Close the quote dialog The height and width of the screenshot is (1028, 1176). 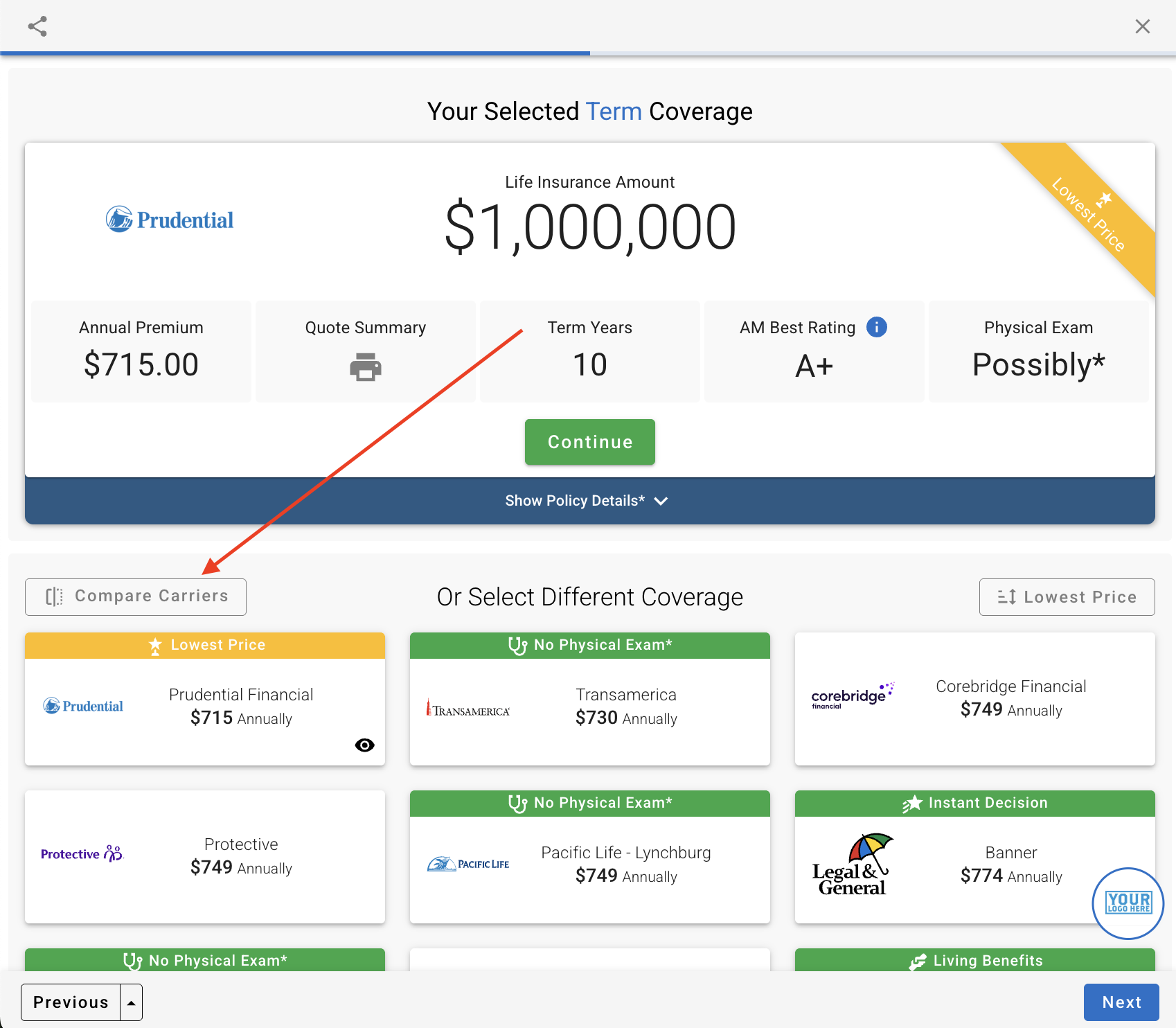click(1143, 26)
